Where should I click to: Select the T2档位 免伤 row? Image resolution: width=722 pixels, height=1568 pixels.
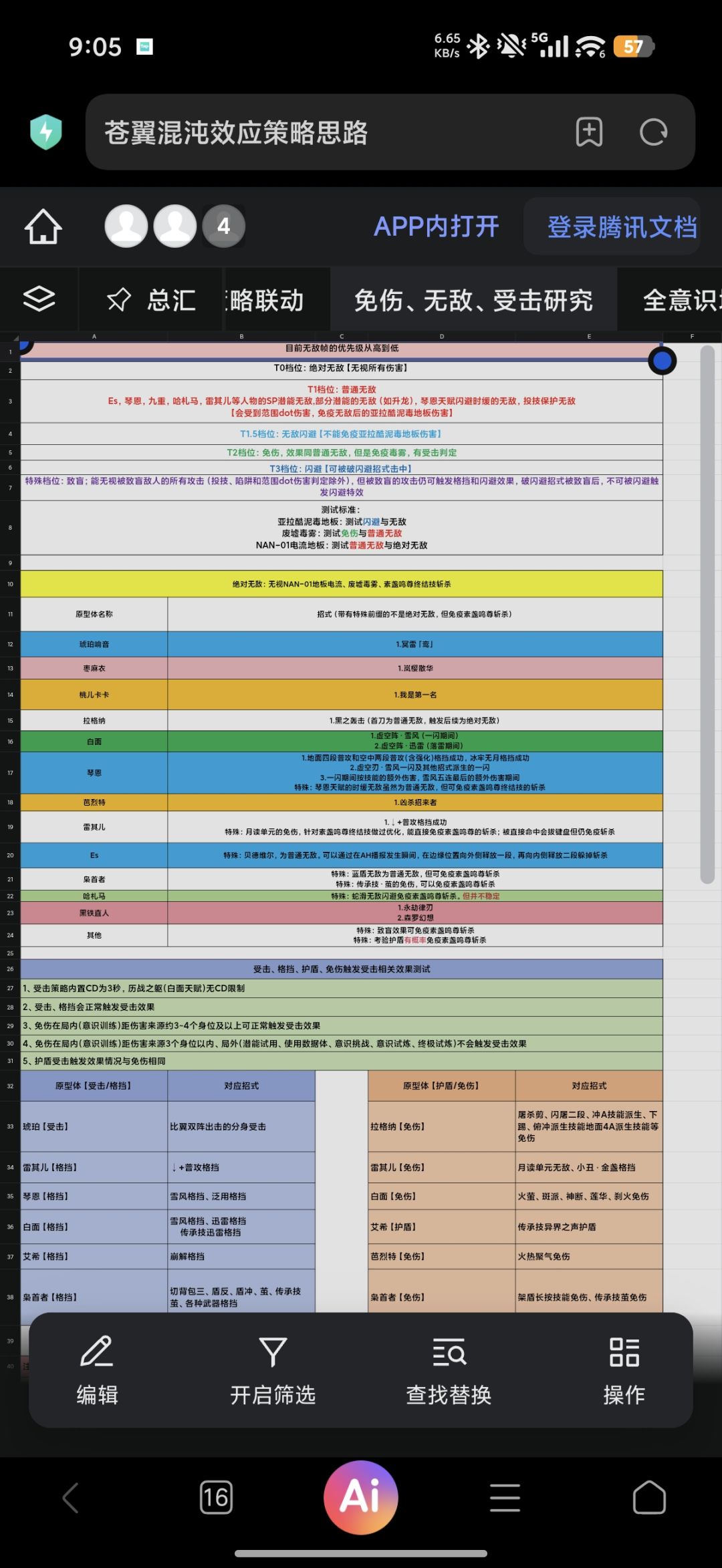(342, 452)
